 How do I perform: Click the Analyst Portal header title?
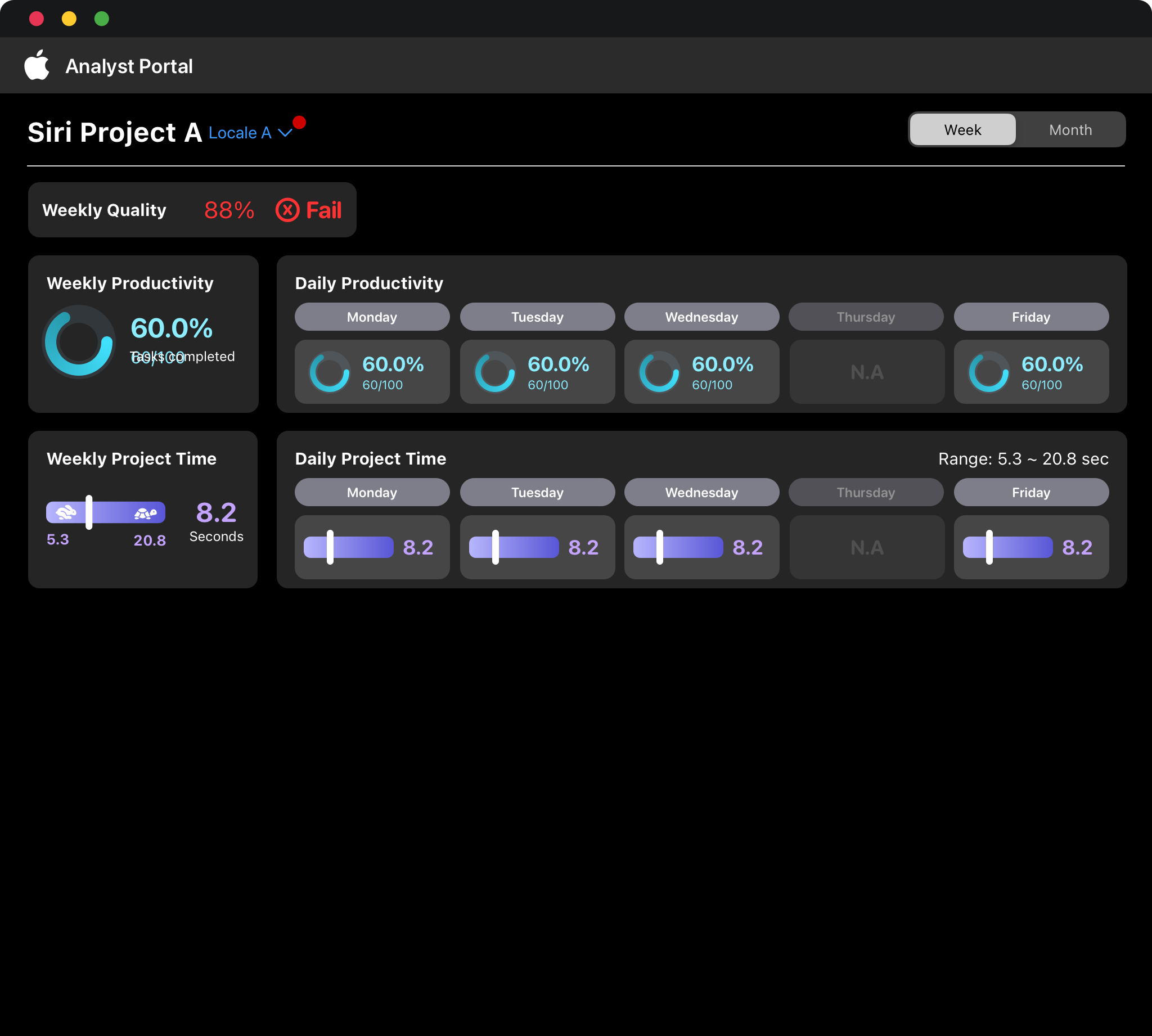coord(129,66)
